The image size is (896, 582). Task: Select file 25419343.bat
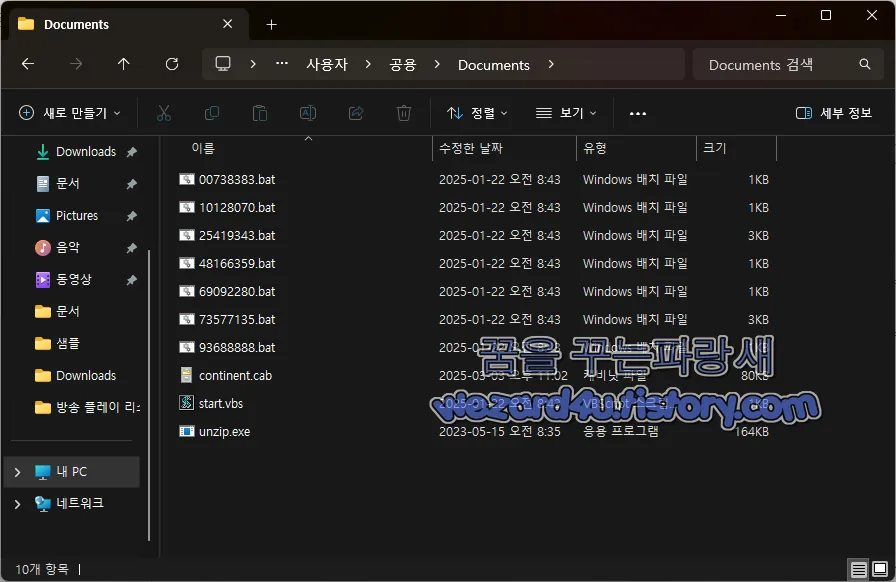coord(227,236)
